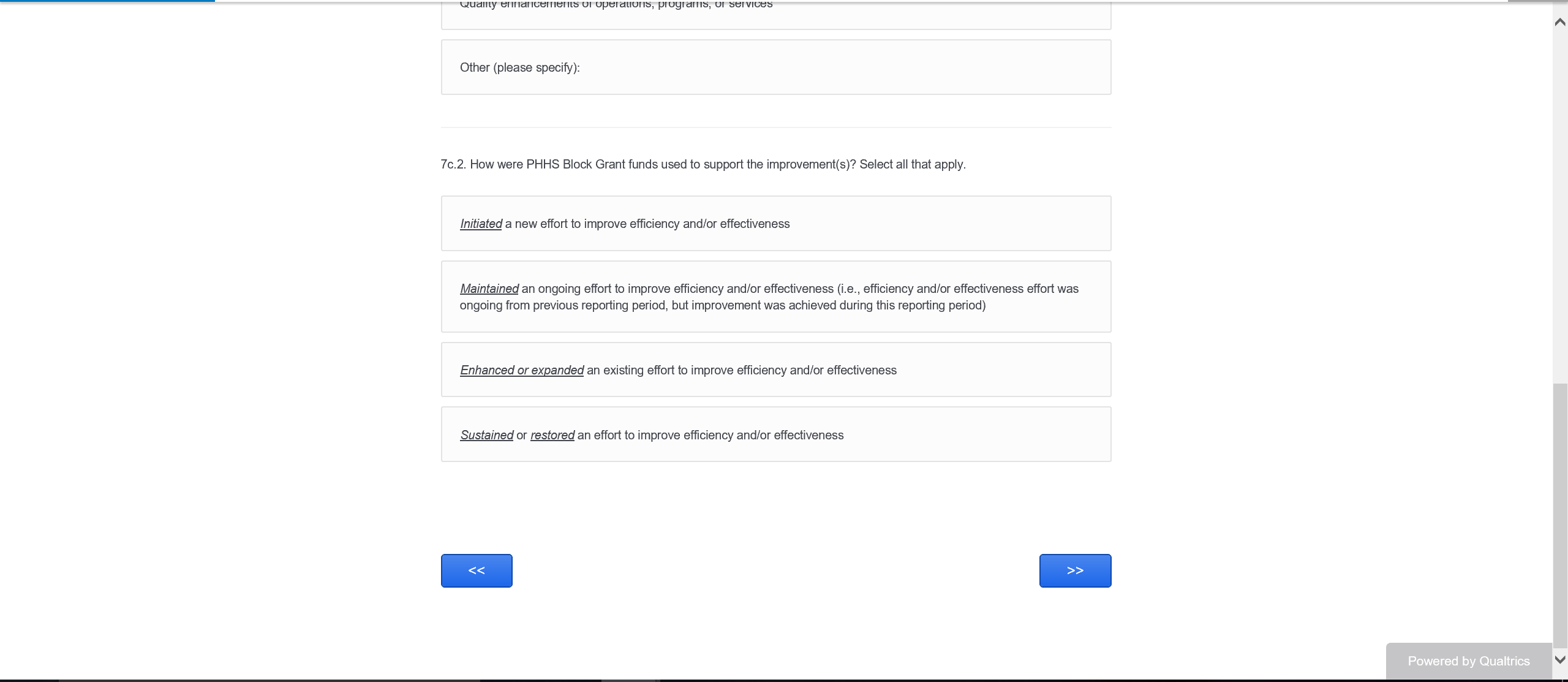Click the underlined word 'restored'

[x=552, y=435]
